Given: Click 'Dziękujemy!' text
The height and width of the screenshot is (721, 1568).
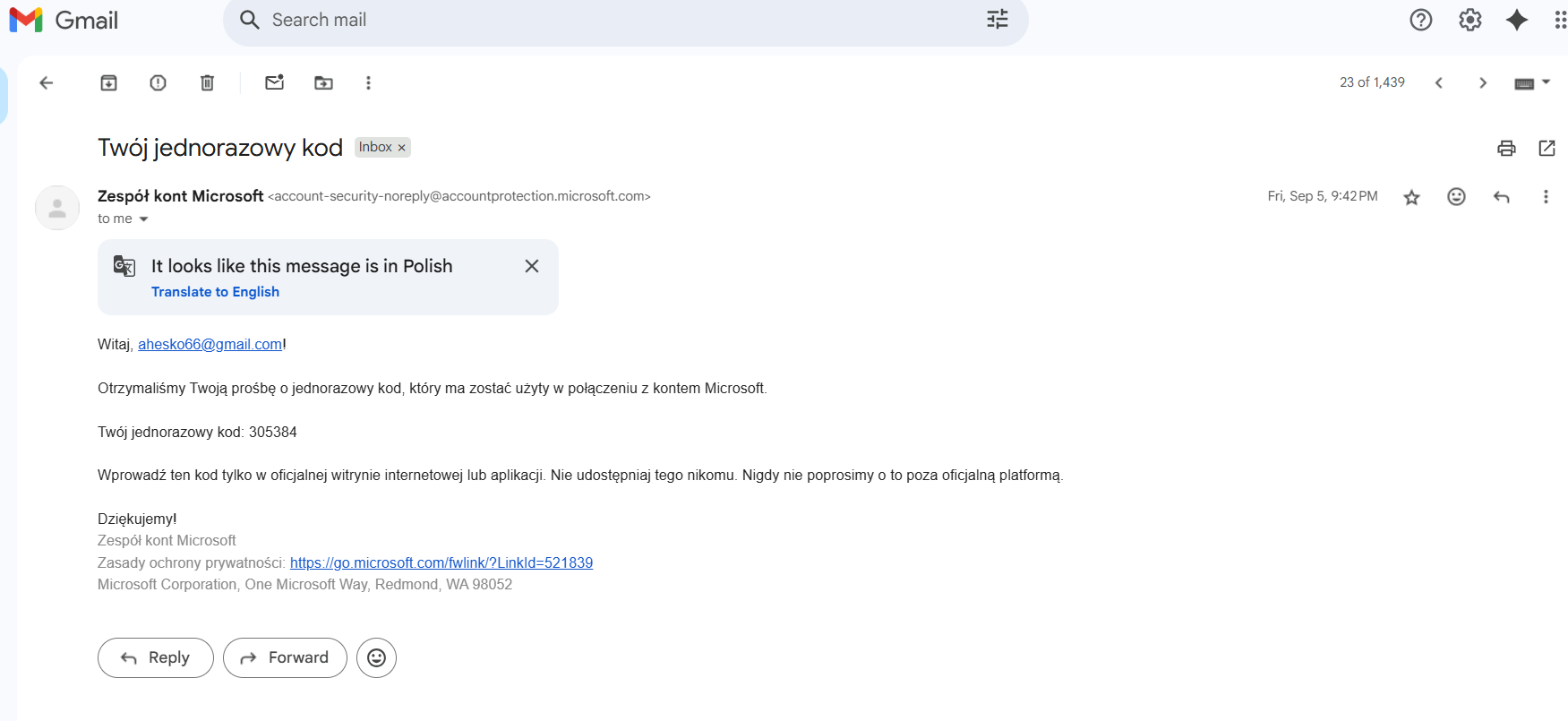Looking at the screenshot, I should click(137, 519).
